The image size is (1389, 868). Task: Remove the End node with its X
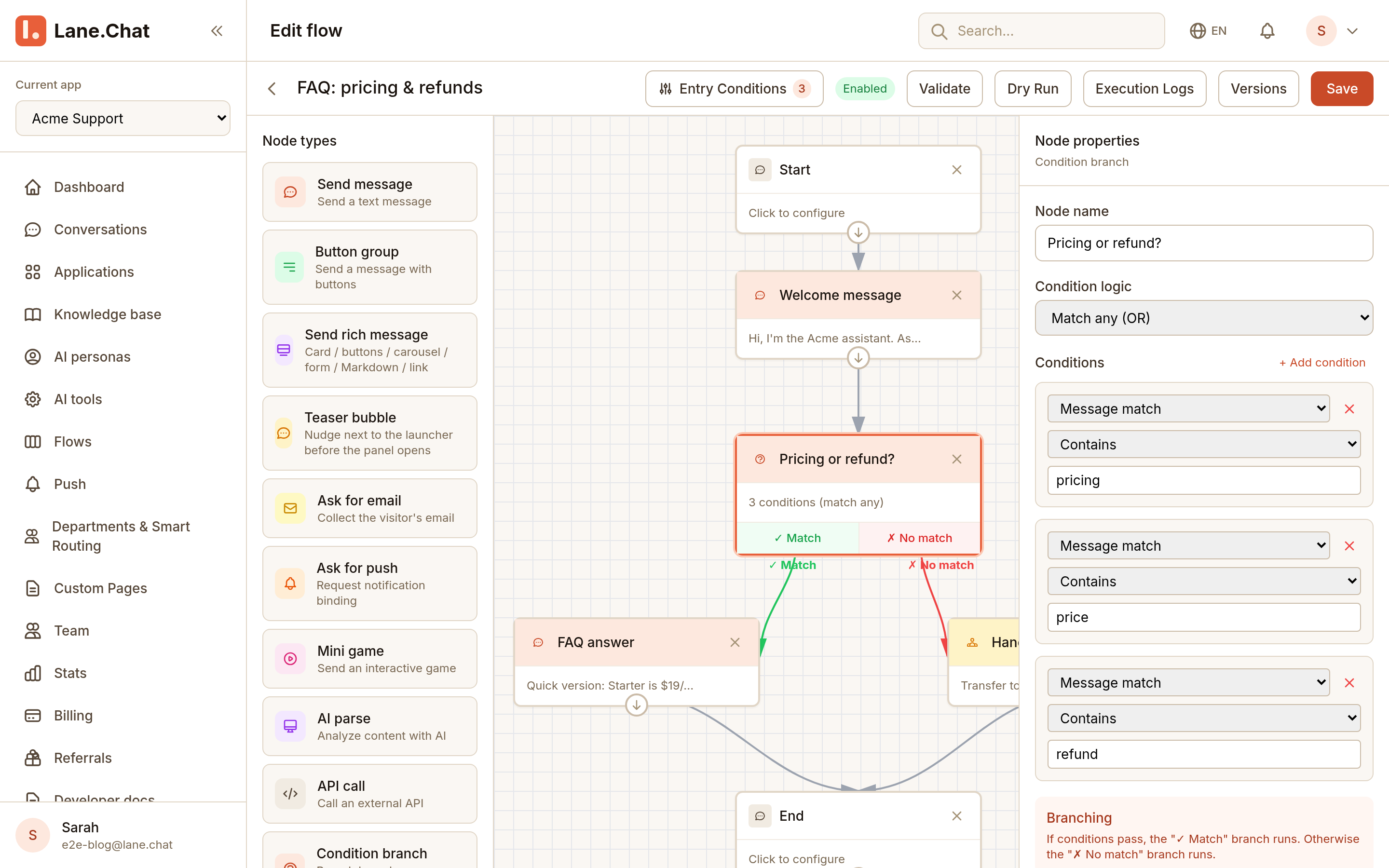point(957,816)
